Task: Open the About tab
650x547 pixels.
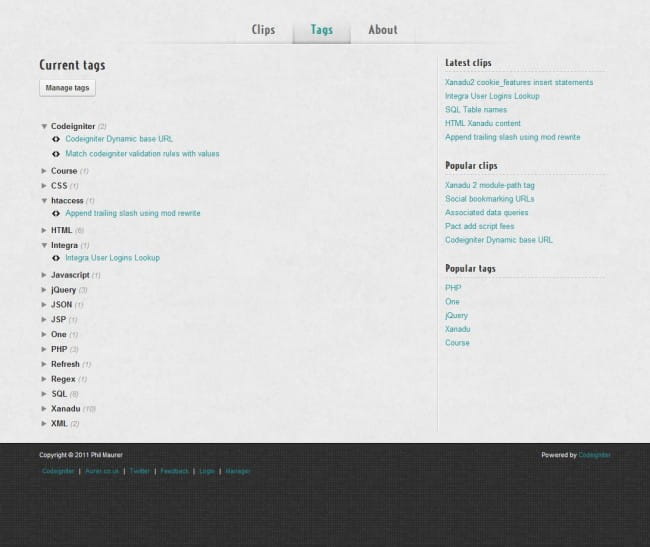Action: [x=383, y=30]
